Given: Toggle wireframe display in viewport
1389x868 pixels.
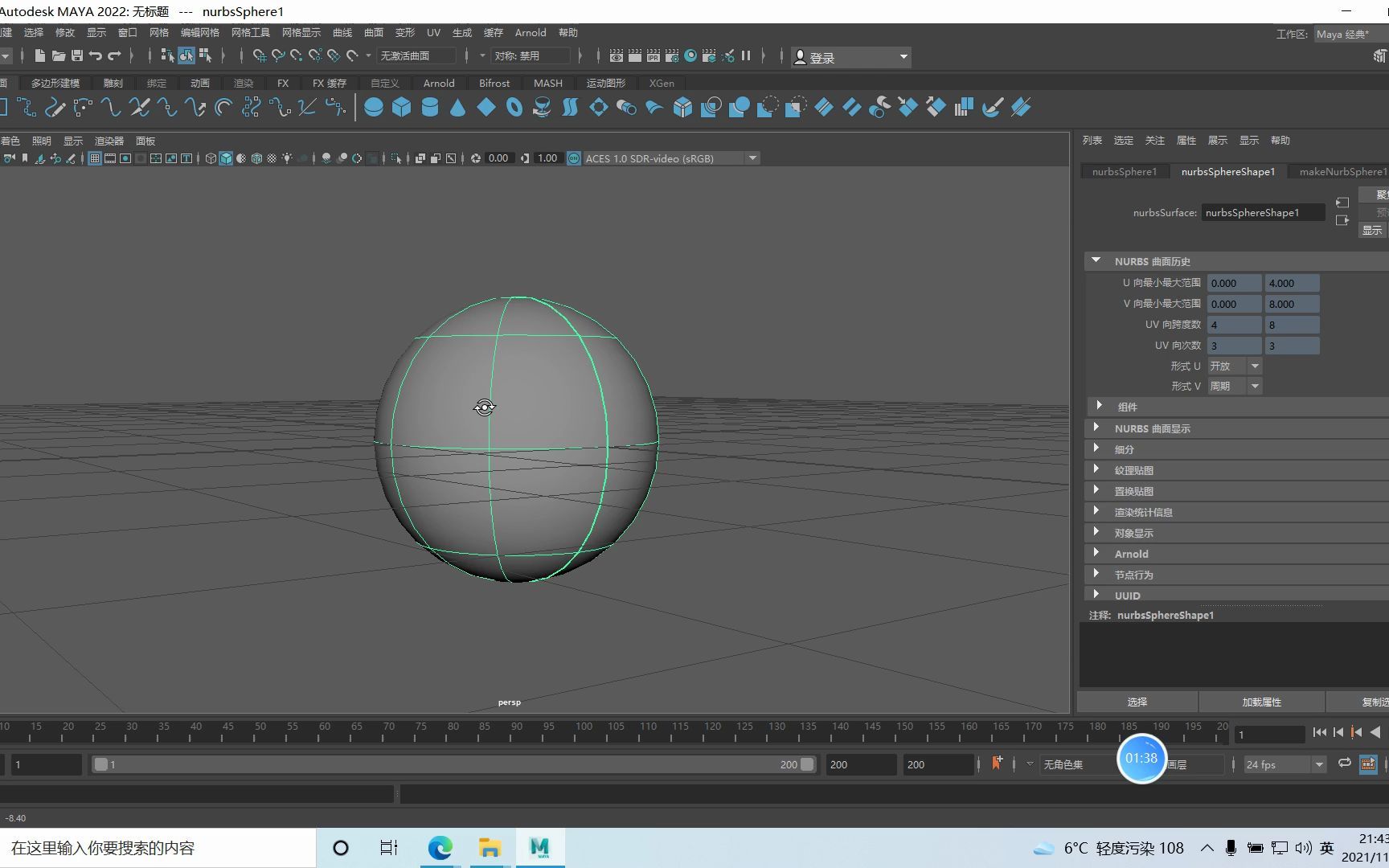Looking at the screenshot, I should [211, 158].
